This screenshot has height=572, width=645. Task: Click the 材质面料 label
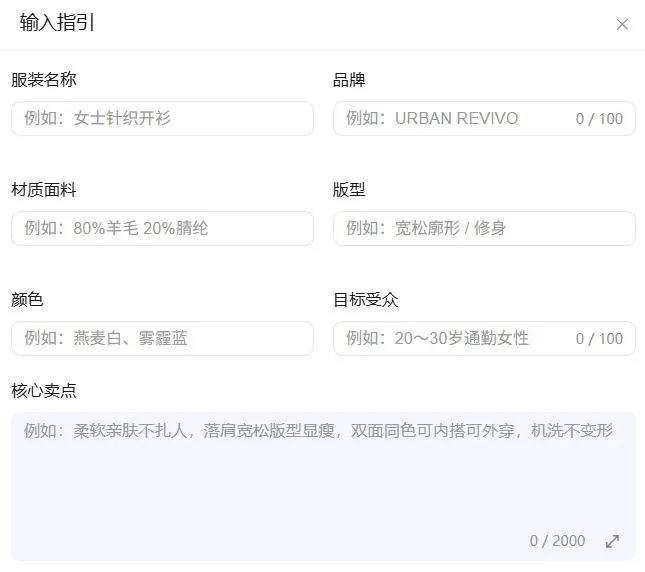[44, 190]
